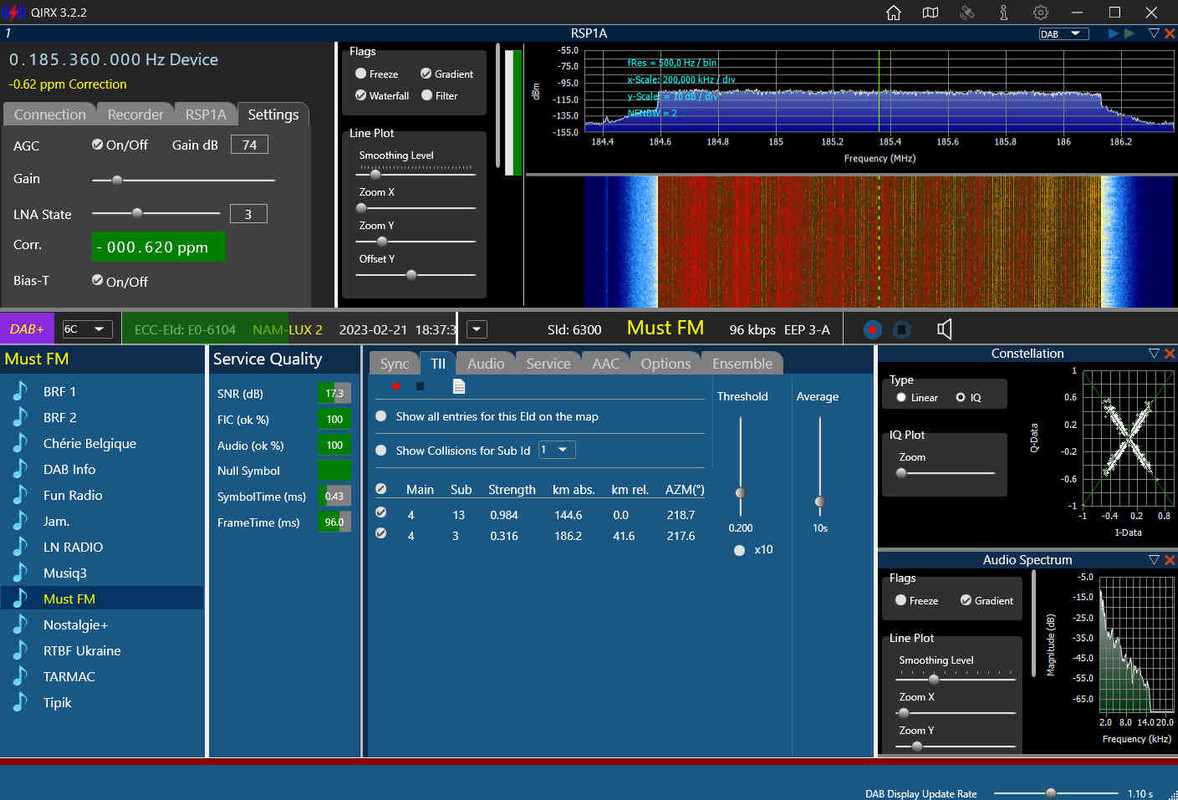Open the AAC tab
Viewport: 1178px width, 800px height.
606,364
